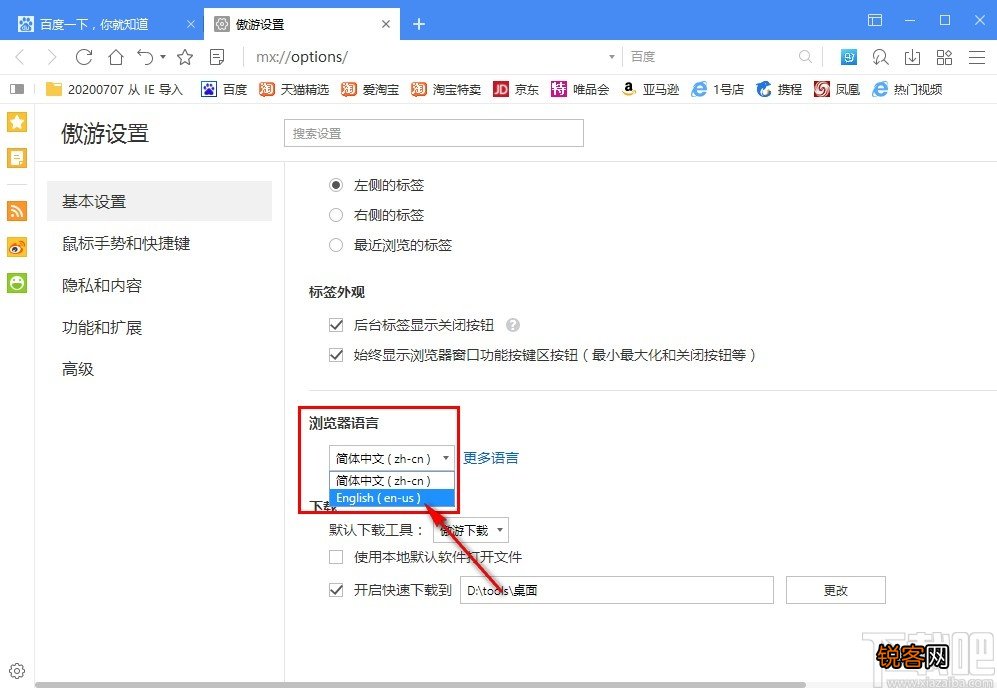Uncheck 始终显示浏览器窗口功能按键区按钮 checkbox
Screen dimensions: 997x688
click(x=336, y=355)
